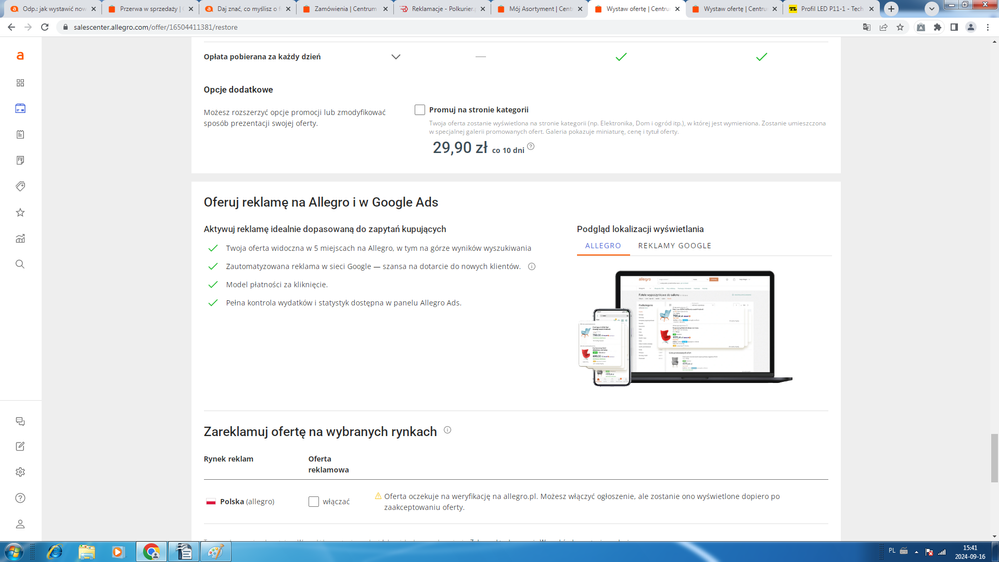Open File Explorer from taskbar
Viewport: 999px width, 562px height.
pos(87,552)
